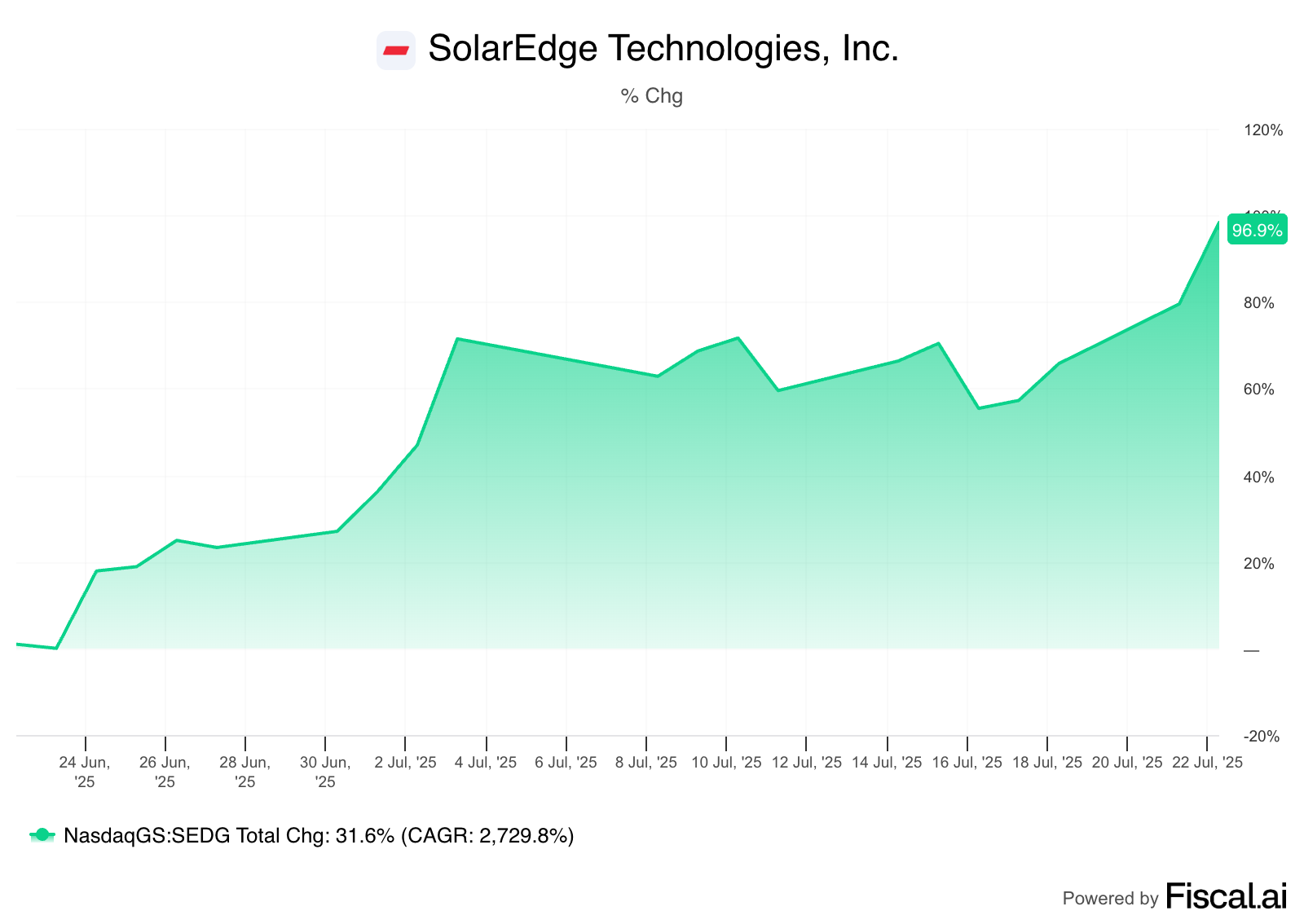Select the 30 Jun, '25 axis label
Image resolution: width=1304 pixels, height=924 pixels.
pyautogui.click(x=325, y=772)
